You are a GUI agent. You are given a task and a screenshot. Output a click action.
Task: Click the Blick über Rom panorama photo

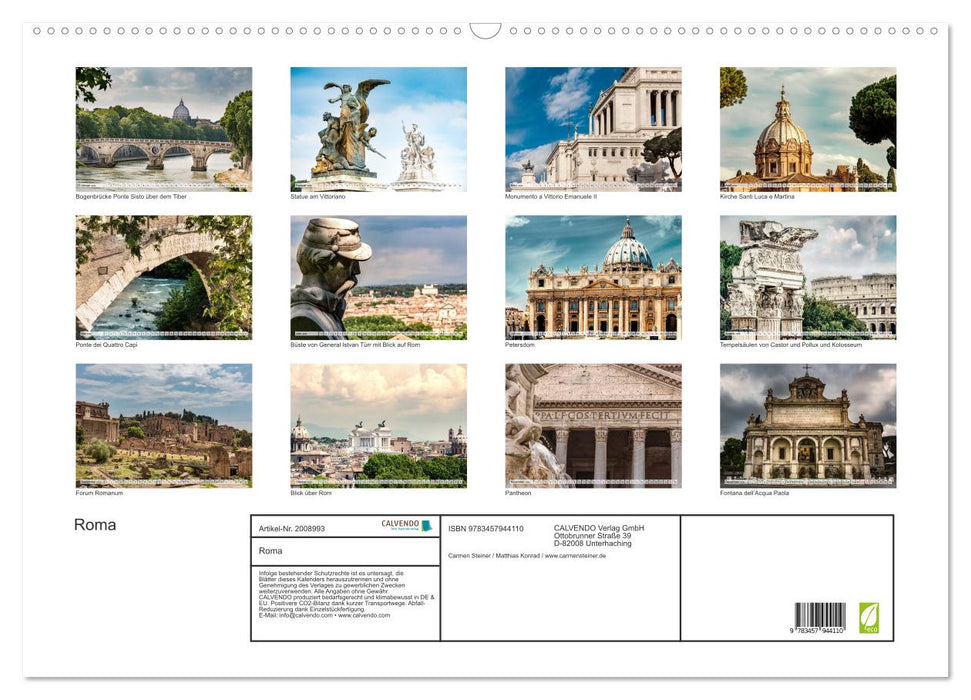378,426
